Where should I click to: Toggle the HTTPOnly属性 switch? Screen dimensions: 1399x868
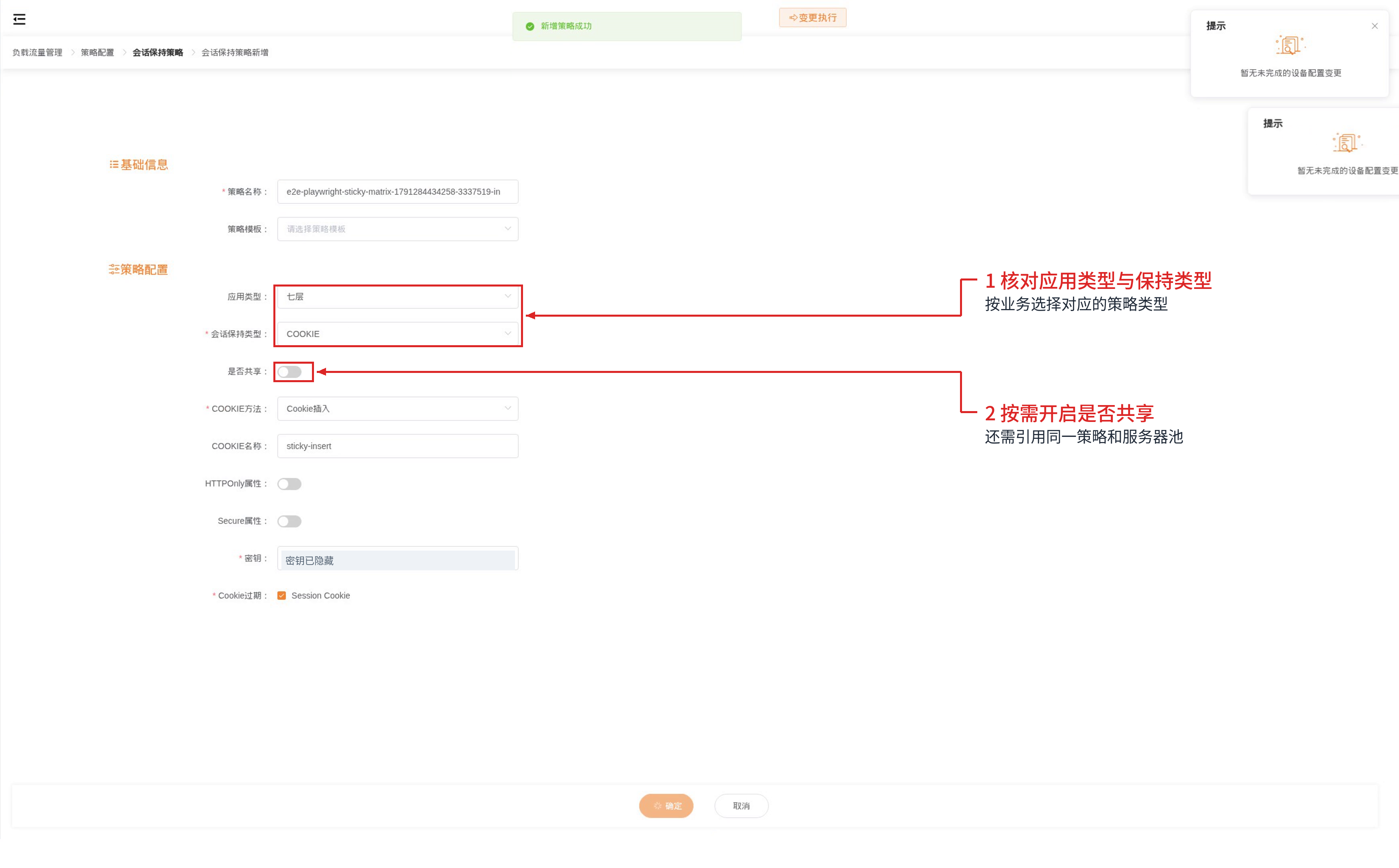[289, 484]
